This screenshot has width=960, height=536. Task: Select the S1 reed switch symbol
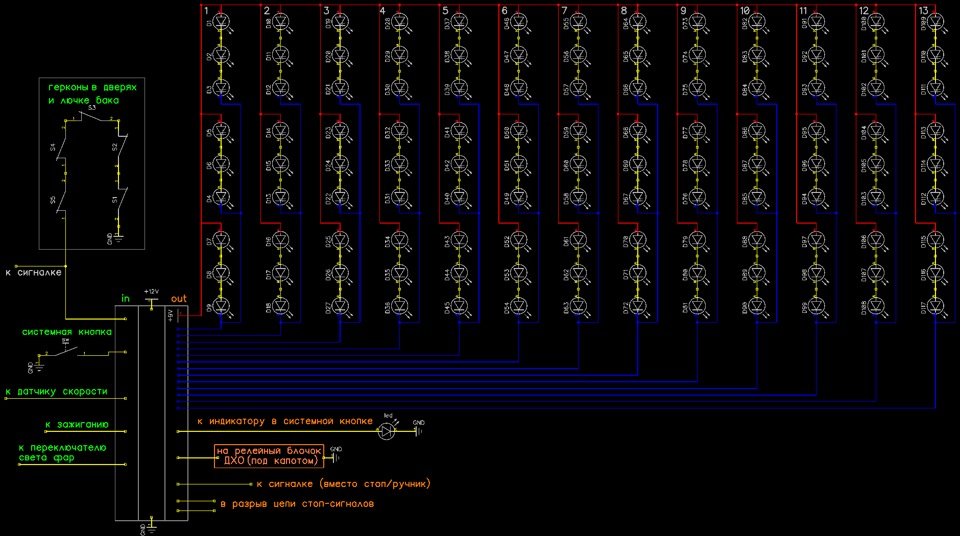pos(122,200)
